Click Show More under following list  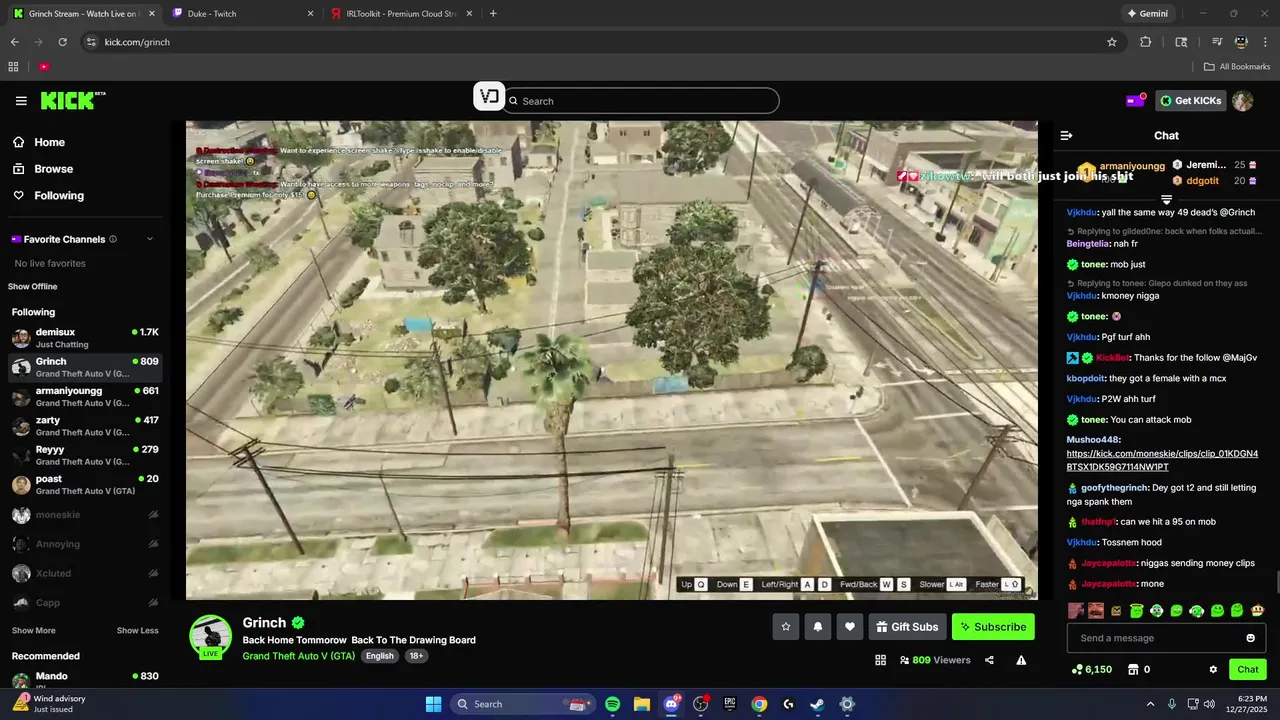click(34, 631)
